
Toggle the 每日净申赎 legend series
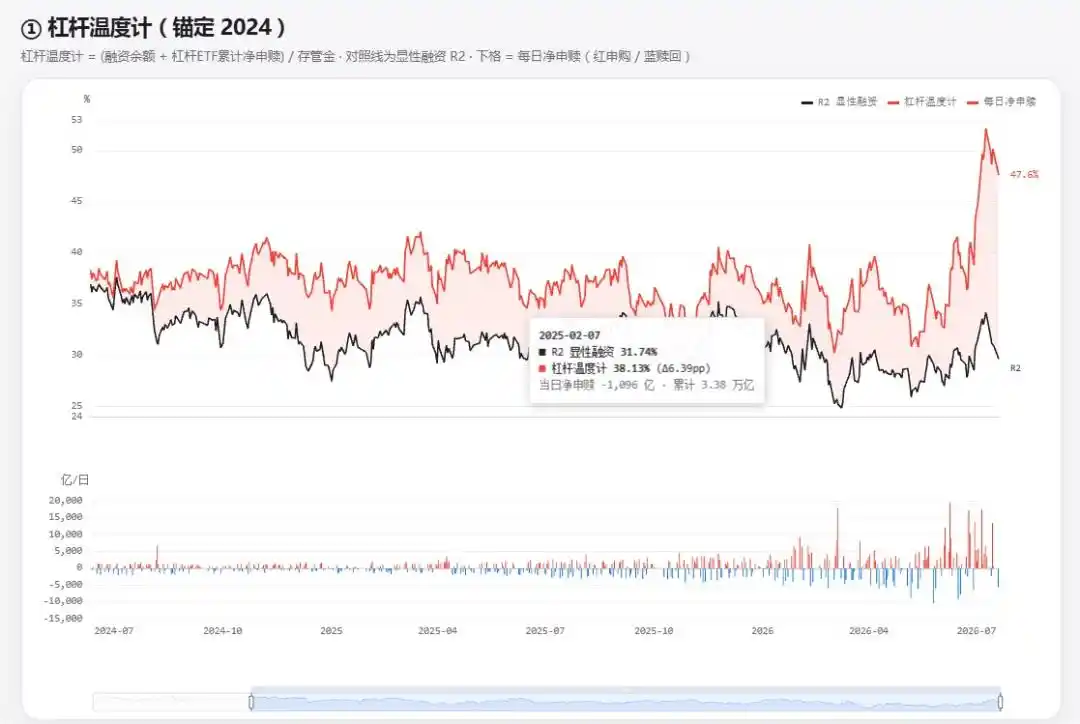point(1001,102)
